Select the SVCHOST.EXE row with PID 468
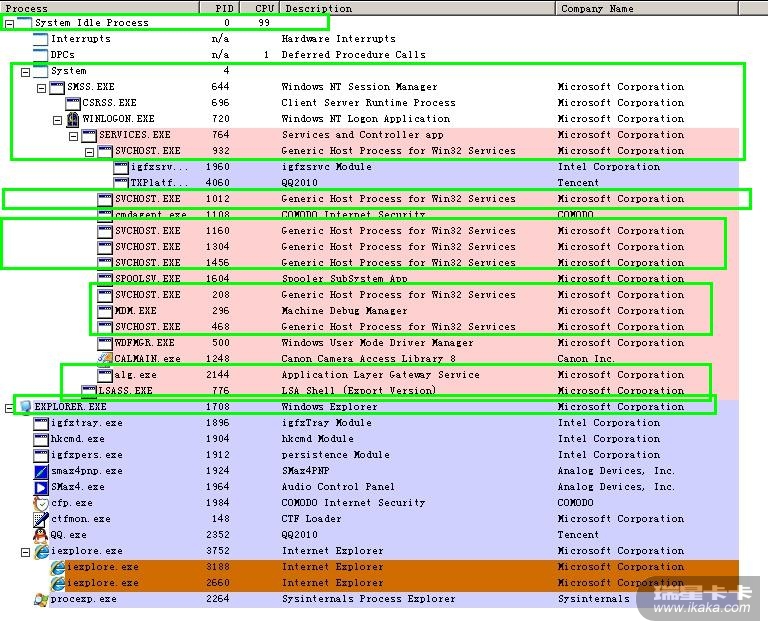 418,327
